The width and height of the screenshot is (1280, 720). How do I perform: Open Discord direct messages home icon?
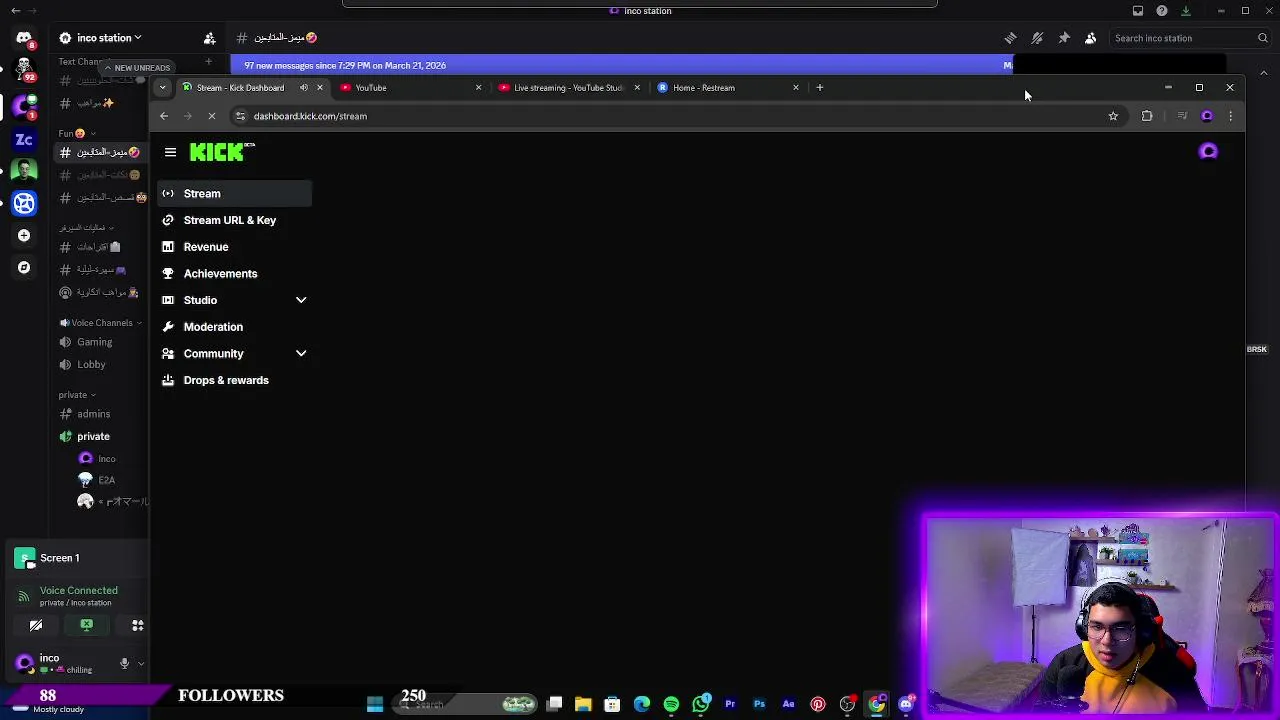point(24,38)
